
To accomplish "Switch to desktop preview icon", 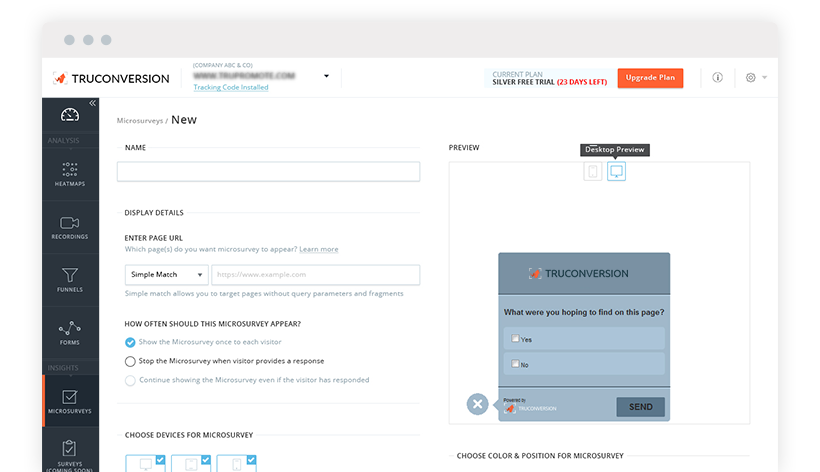I will coord(617,171).
